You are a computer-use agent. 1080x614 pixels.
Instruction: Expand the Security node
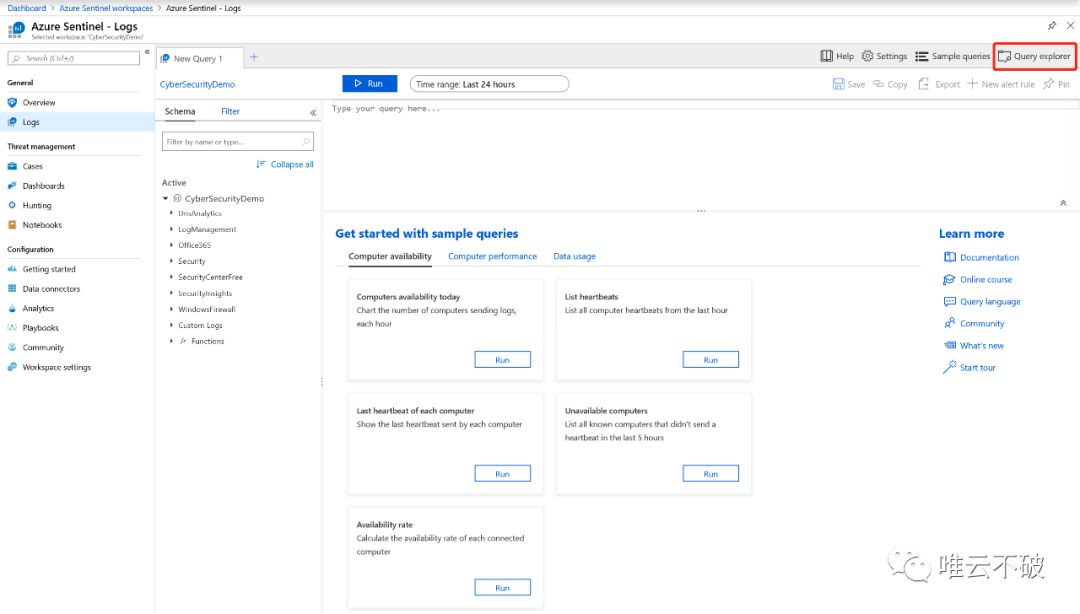(172, 260)
